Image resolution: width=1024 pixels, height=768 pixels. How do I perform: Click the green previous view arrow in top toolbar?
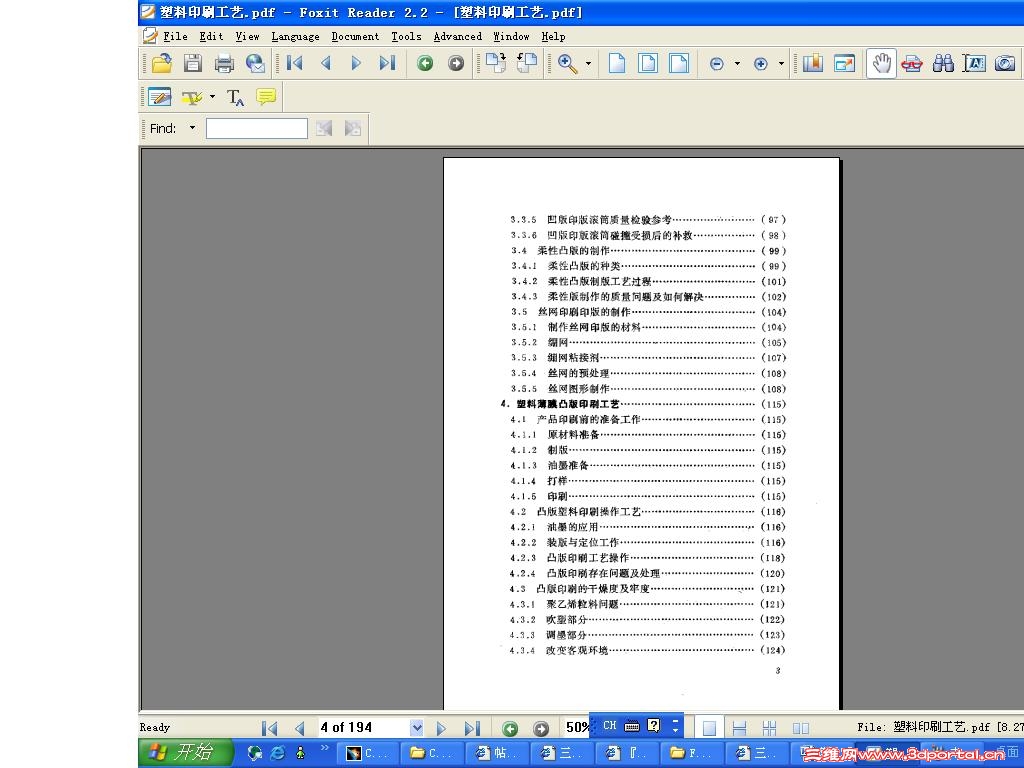coord(425,63)
